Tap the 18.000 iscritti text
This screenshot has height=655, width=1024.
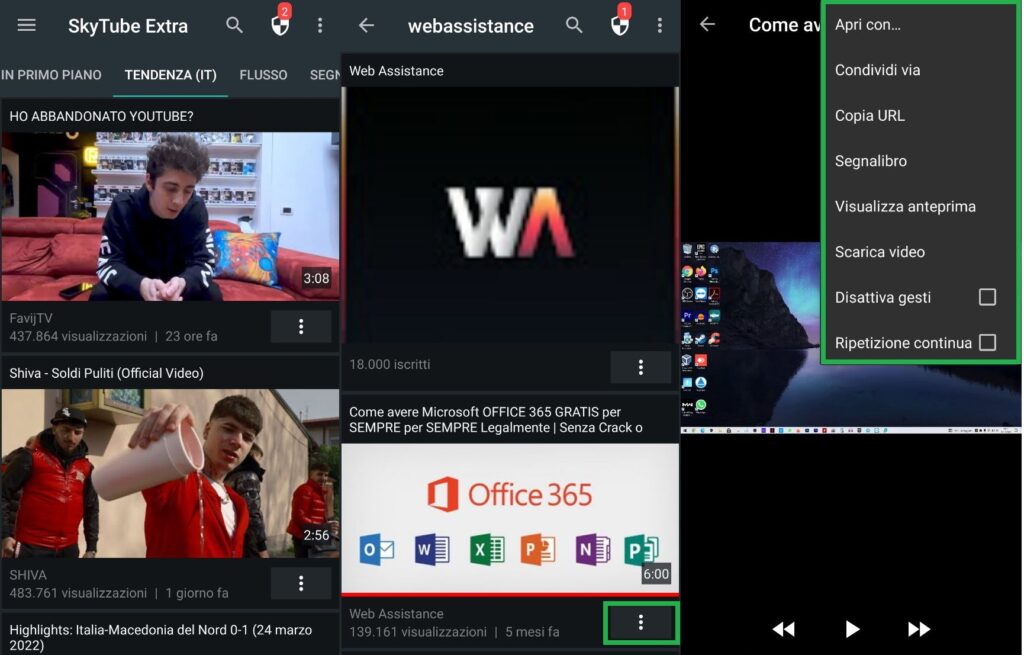tap(389, 364)
